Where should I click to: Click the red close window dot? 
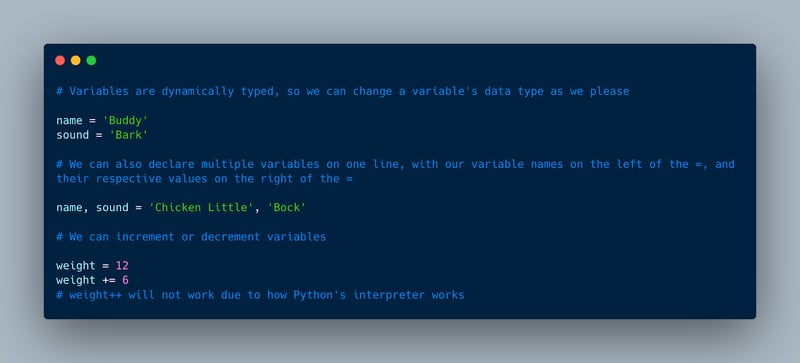click(x=60, y=61)
